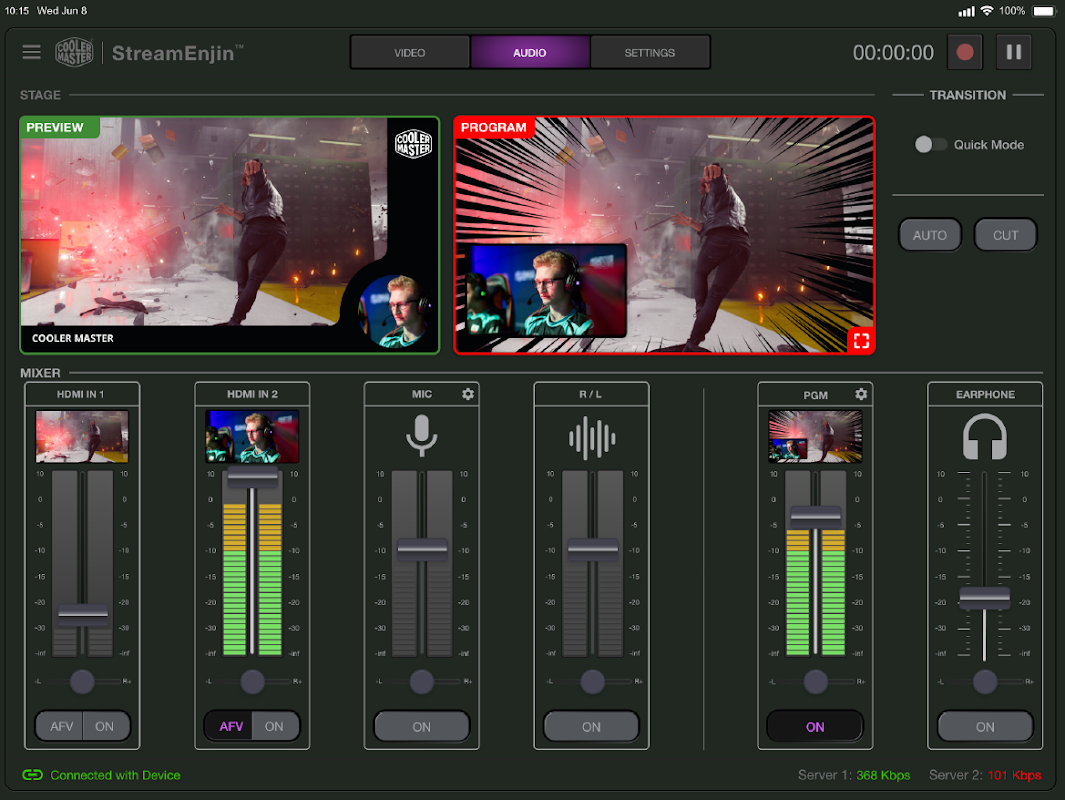The width and height of the screenshot is (1065, 800).
Task: Click the 'EARPHONE' channel label
Action: 986,395
